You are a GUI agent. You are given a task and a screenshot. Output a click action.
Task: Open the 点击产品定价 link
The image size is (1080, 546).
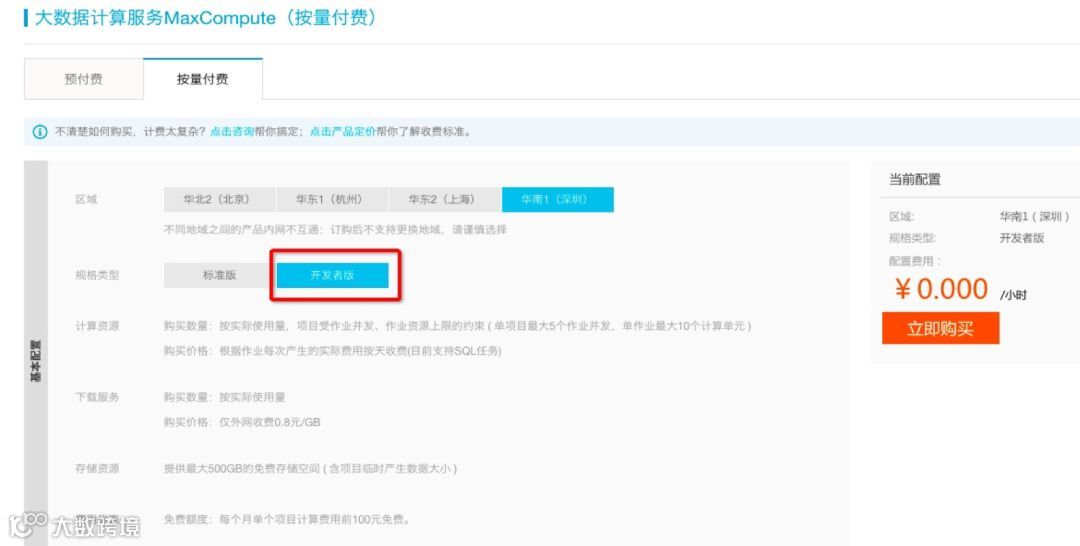[342, 132]
